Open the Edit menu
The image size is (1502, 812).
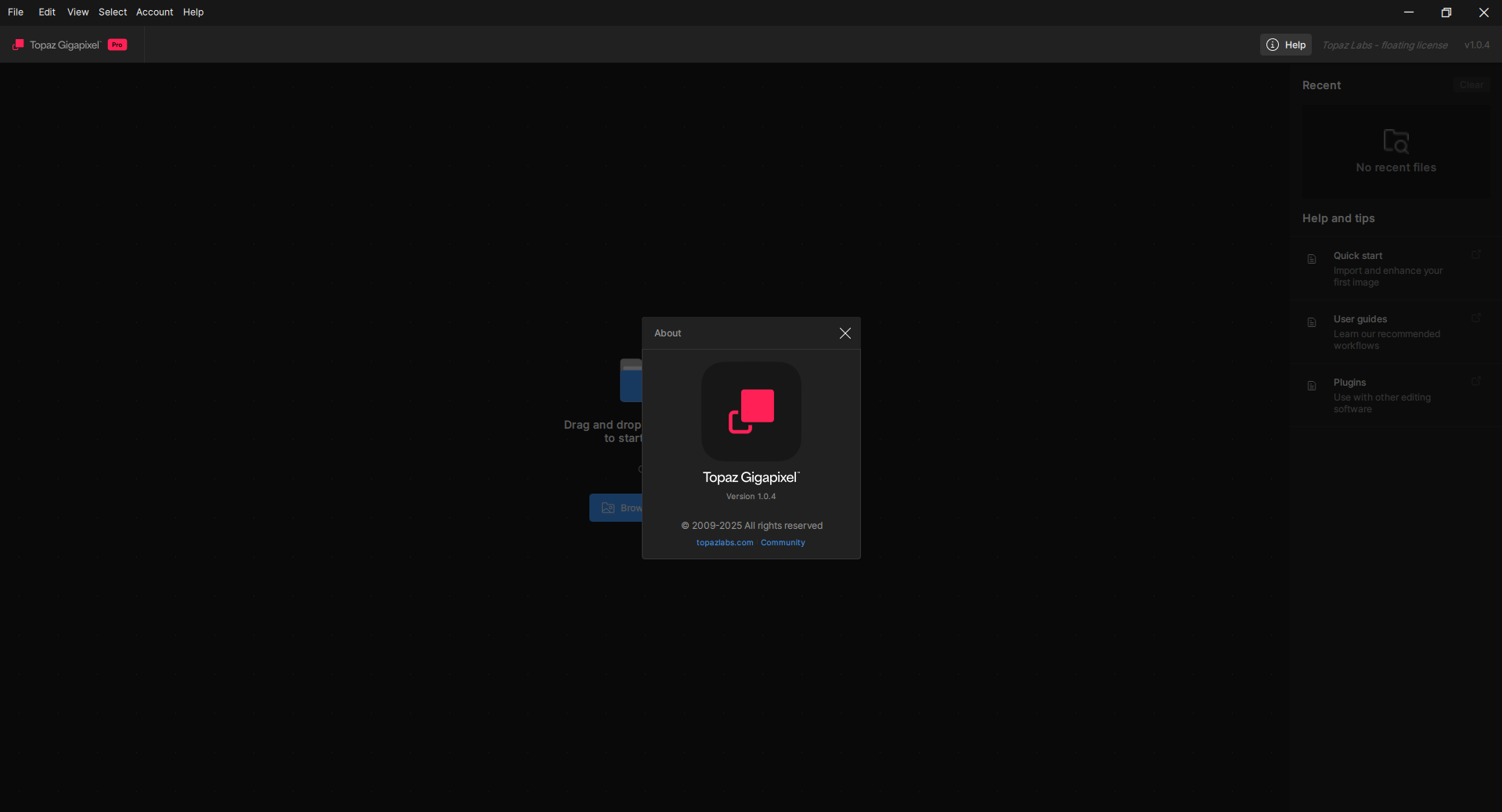(47, 13)
